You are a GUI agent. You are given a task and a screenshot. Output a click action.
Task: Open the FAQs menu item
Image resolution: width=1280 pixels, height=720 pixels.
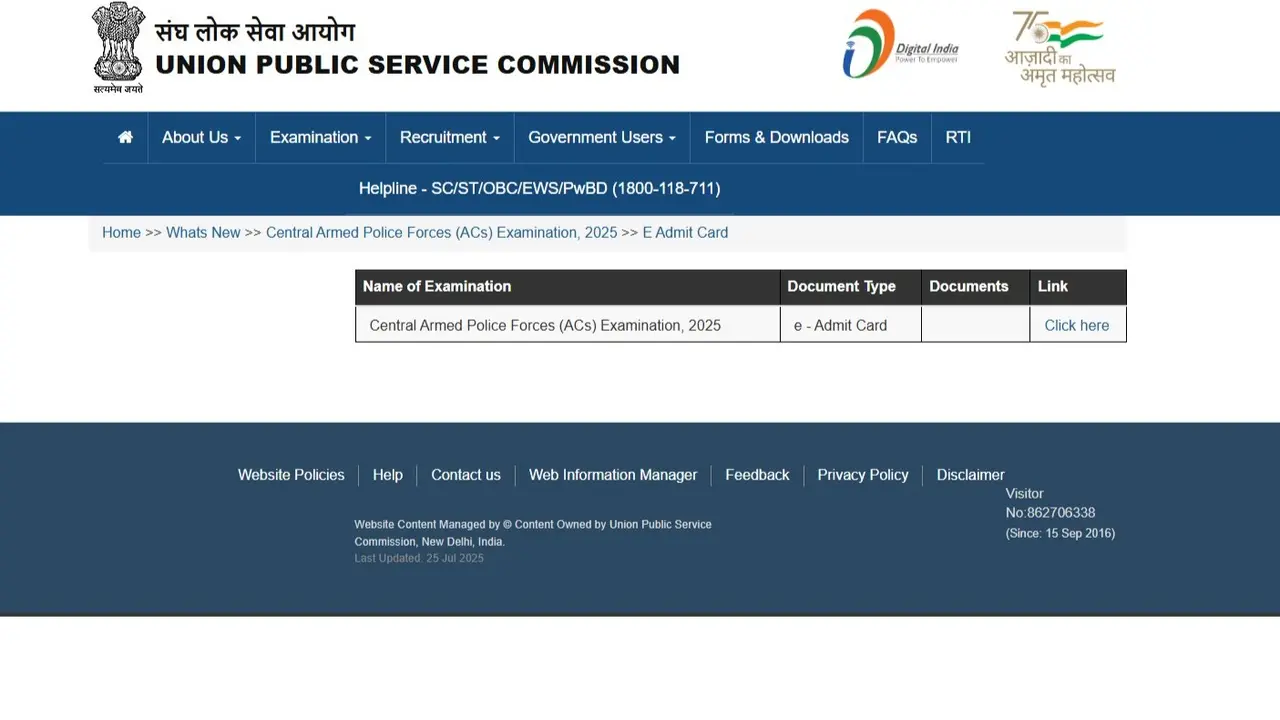point(896,137)
